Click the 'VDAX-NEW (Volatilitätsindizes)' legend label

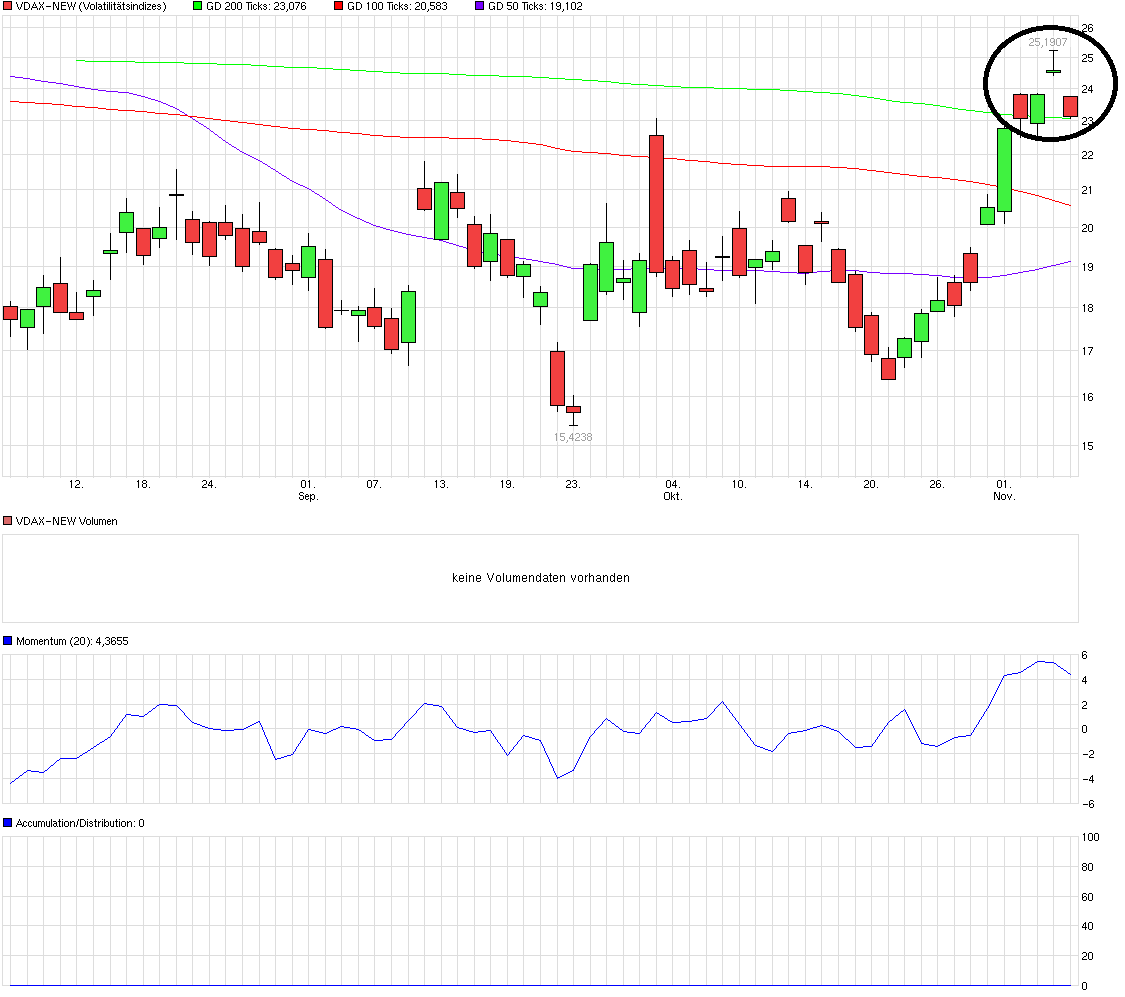click(91, 6)
